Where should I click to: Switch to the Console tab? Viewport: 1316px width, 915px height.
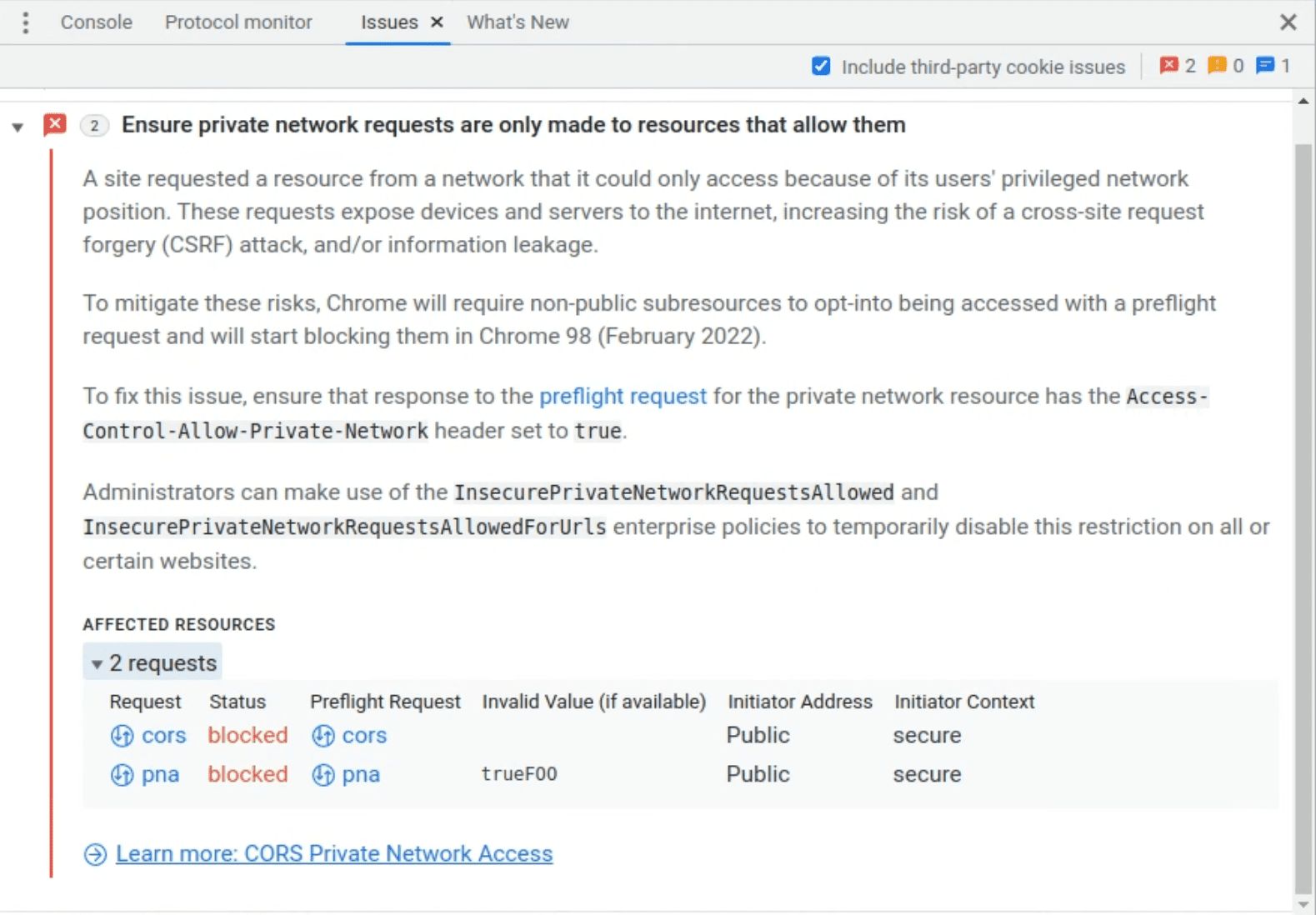[x=95, y=22]
